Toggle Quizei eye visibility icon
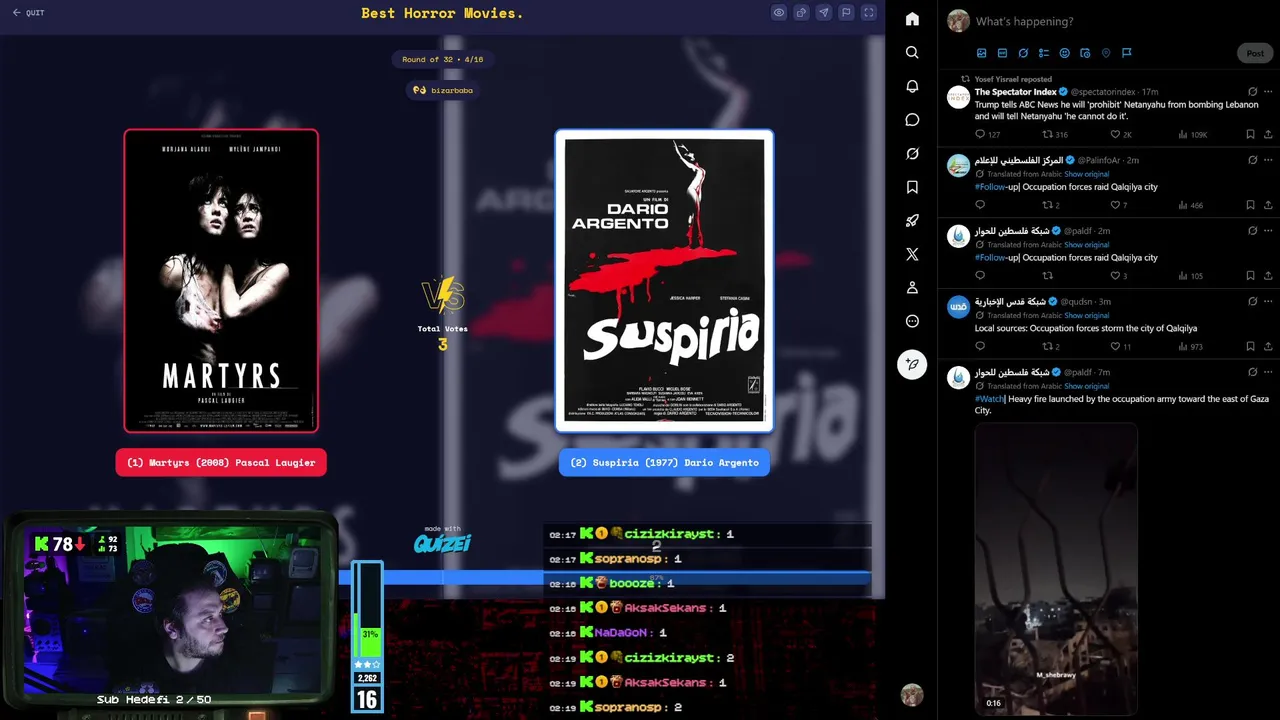The width and height of the screenshot is (1280, 720). [x=779, y=13]
